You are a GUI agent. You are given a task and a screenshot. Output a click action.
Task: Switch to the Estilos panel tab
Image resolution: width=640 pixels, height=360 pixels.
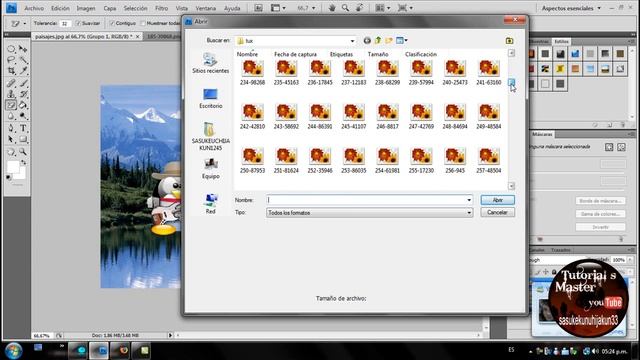click(x=561, y=42)
